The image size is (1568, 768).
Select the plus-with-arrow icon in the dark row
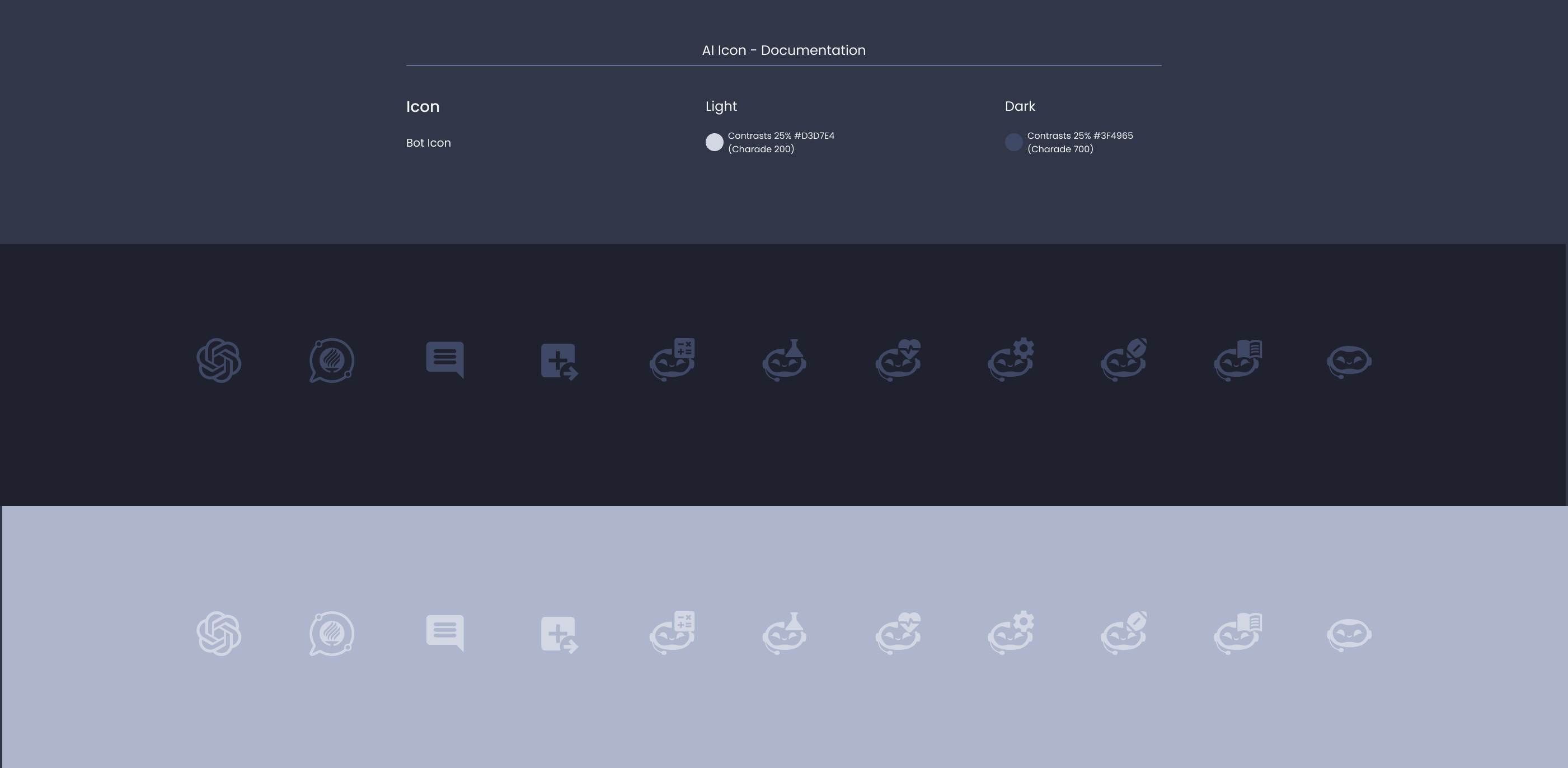click(x=560, y=362)
